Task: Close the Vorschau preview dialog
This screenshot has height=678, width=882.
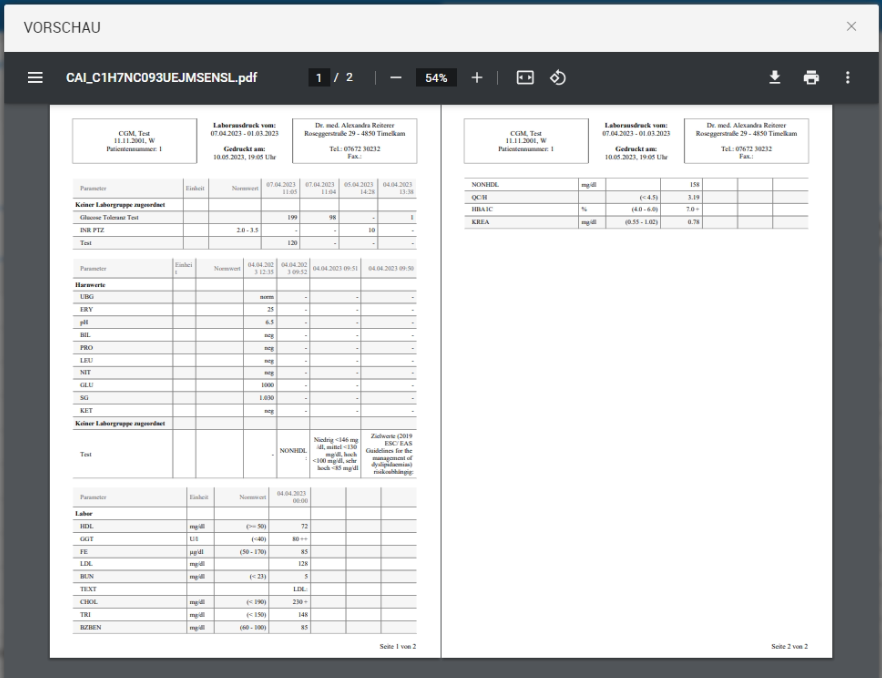Action: click(851, 26)
